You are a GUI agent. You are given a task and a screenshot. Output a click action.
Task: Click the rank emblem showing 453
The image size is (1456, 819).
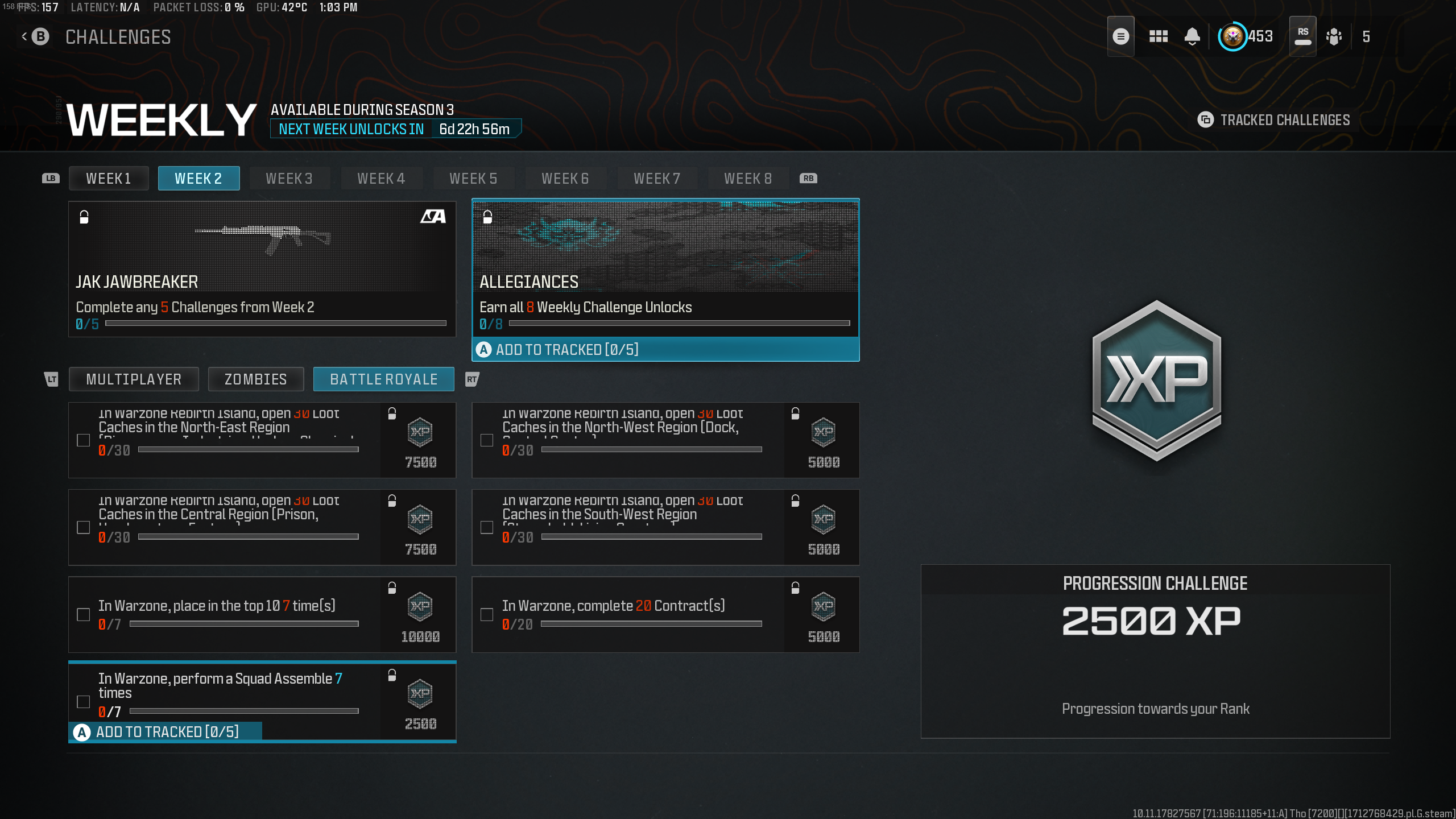(1233, 36)
